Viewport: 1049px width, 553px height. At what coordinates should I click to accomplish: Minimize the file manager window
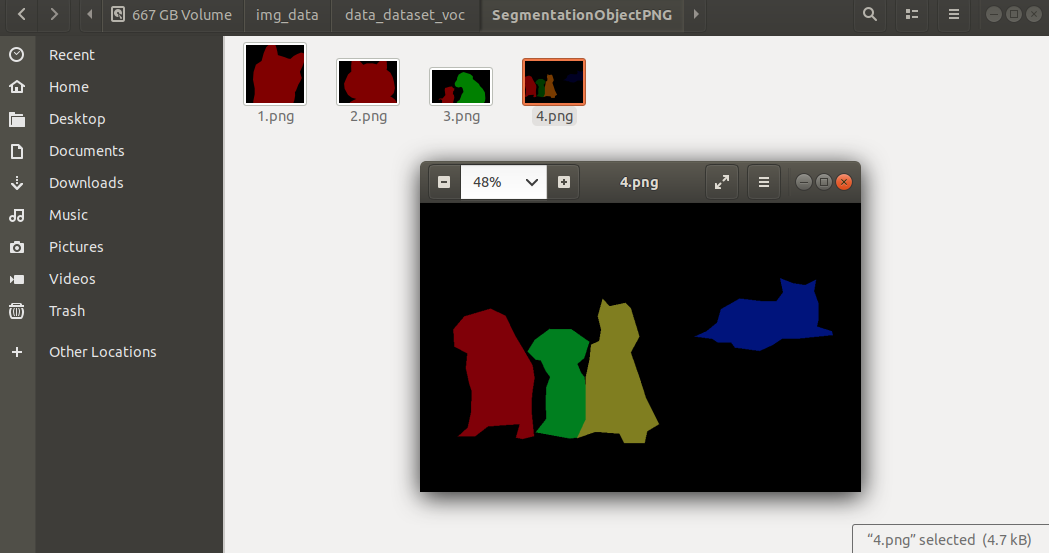(x=993, y=14)
